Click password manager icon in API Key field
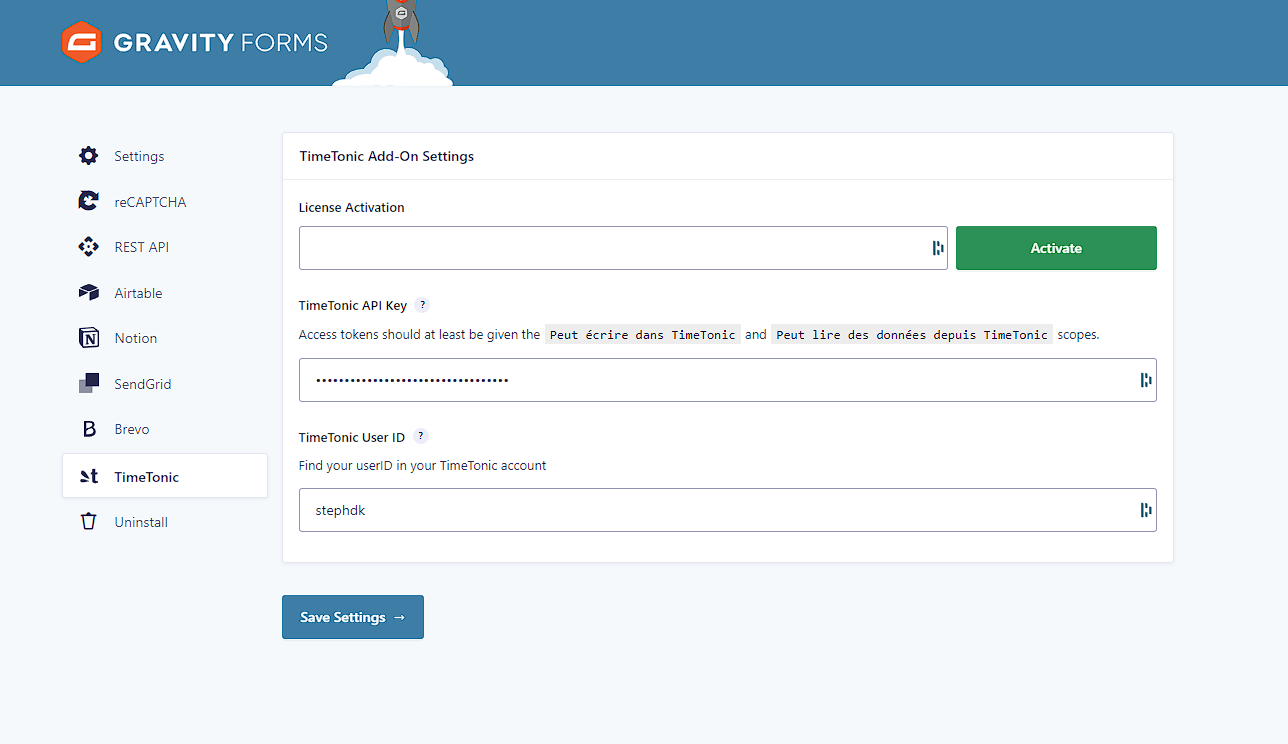 1146,380
